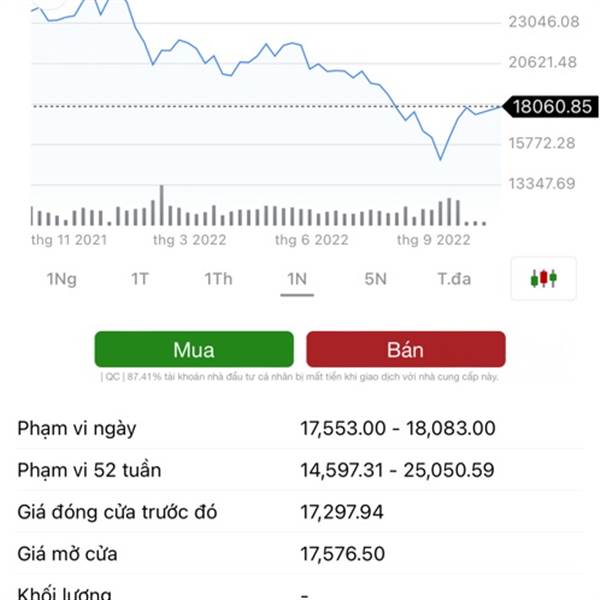Select the 1Ng time range tab
Viewport: 600px width, 600px height.
62,279
